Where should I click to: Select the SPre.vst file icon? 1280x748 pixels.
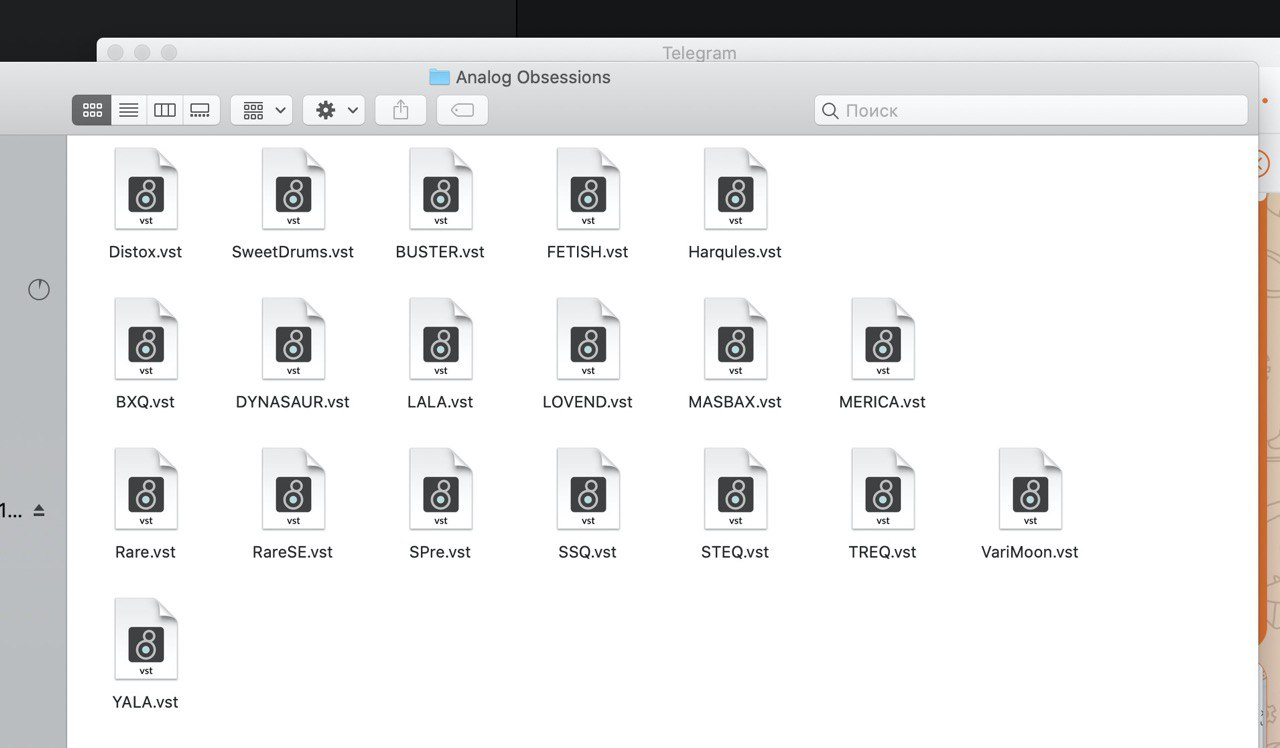tap(441, 489)
